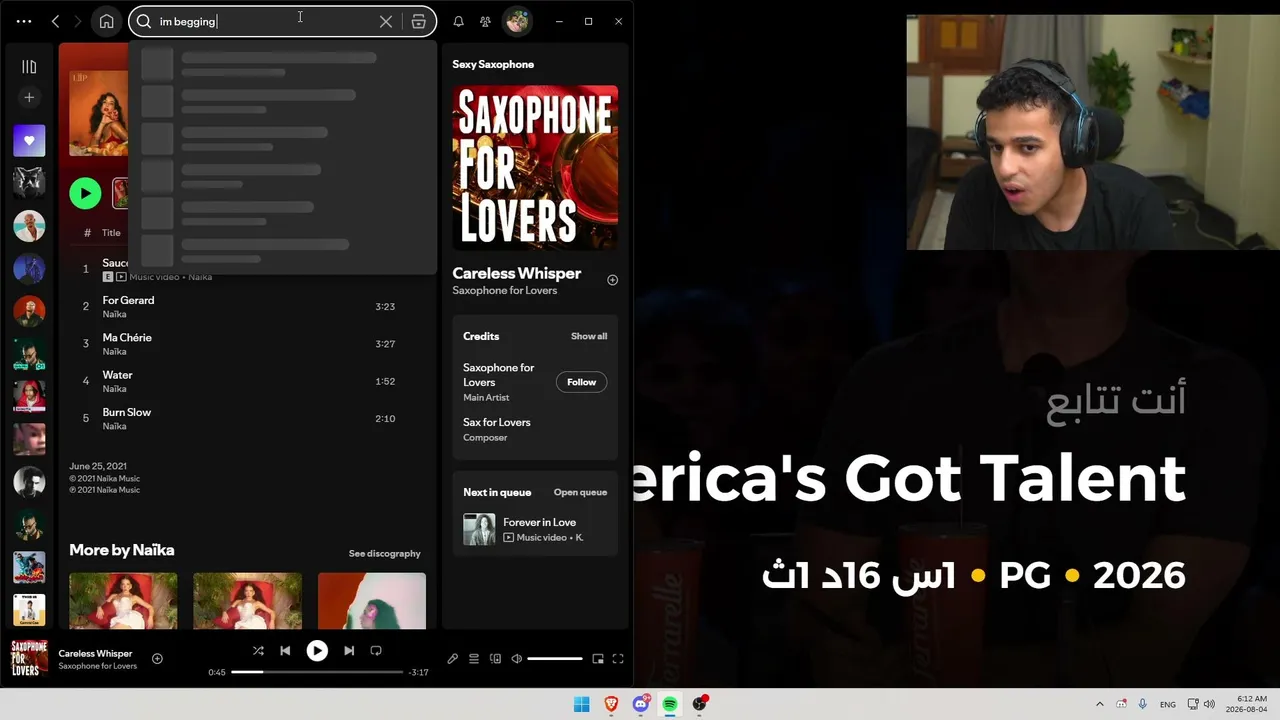Open the miniplayer
Viewport: 1280px width, 720px height.
(x=598, y=659)
